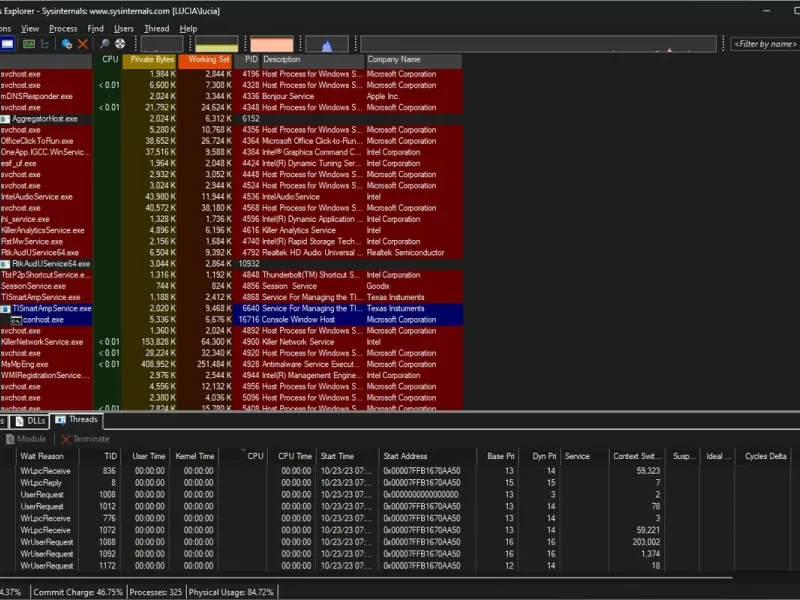
Task: Sort by Company Name column header
Action: 414,60
